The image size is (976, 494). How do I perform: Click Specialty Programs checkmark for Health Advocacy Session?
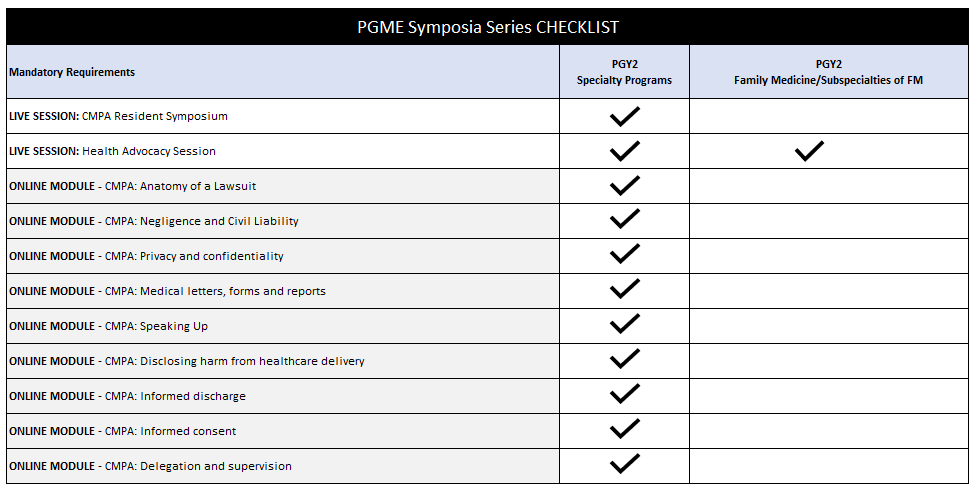click(624, 151)
